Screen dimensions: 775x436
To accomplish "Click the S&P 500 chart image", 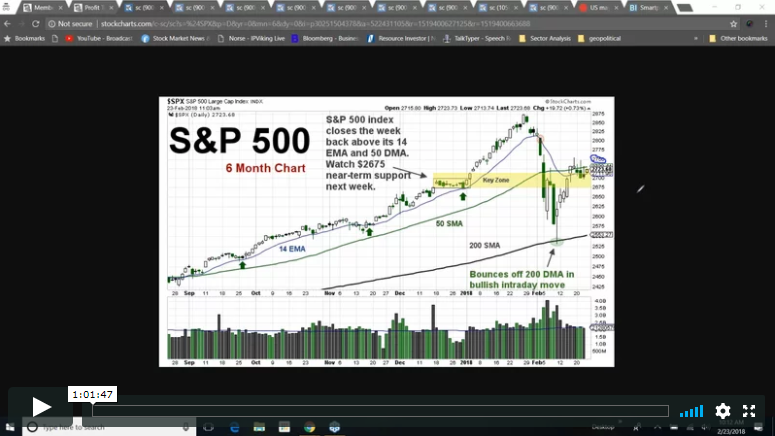I will pos(386,232).
